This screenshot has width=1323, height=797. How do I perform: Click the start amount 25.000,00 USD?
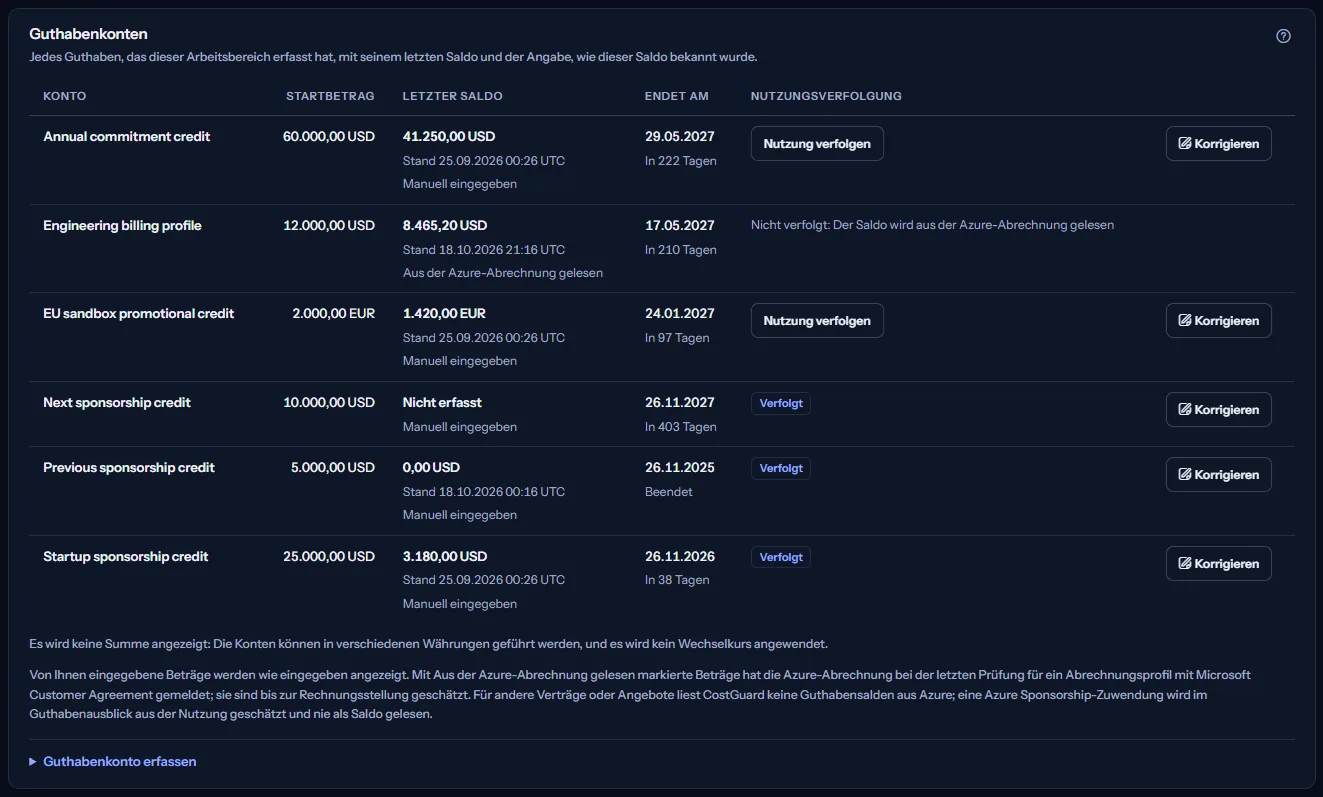pyautogui.click(x=329, y=557)
